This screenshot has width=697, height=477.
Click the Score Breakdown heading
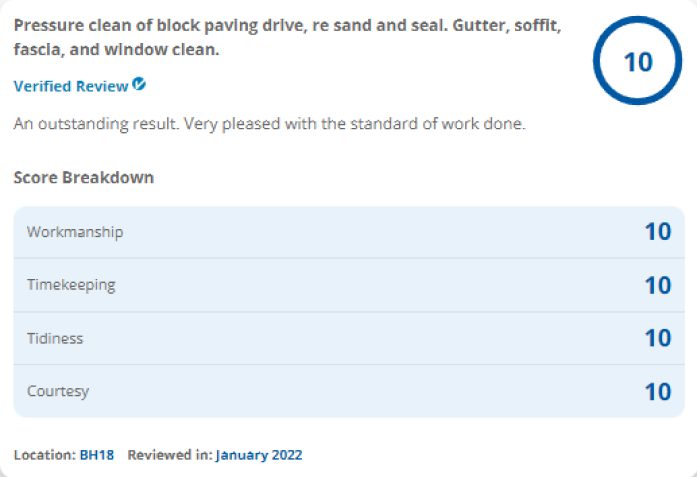pyautogui.click(x=84, y=177)
